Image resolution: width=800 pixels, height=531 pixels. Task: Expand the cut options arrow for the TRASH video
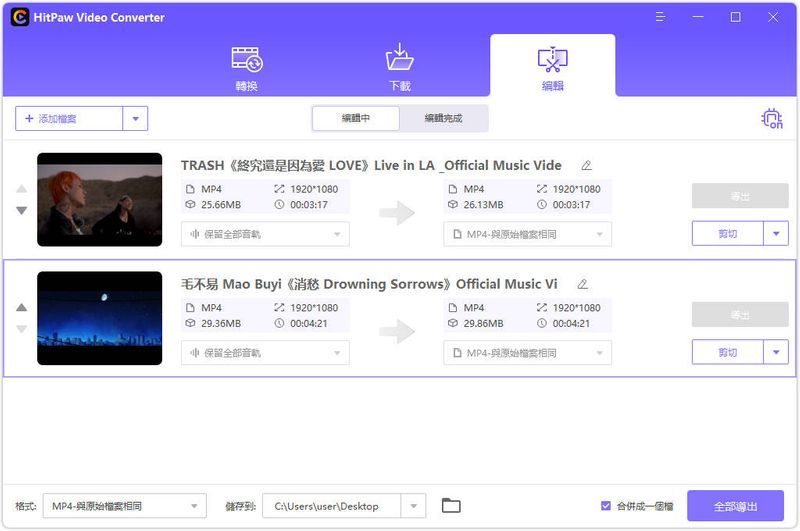[776, 234]
